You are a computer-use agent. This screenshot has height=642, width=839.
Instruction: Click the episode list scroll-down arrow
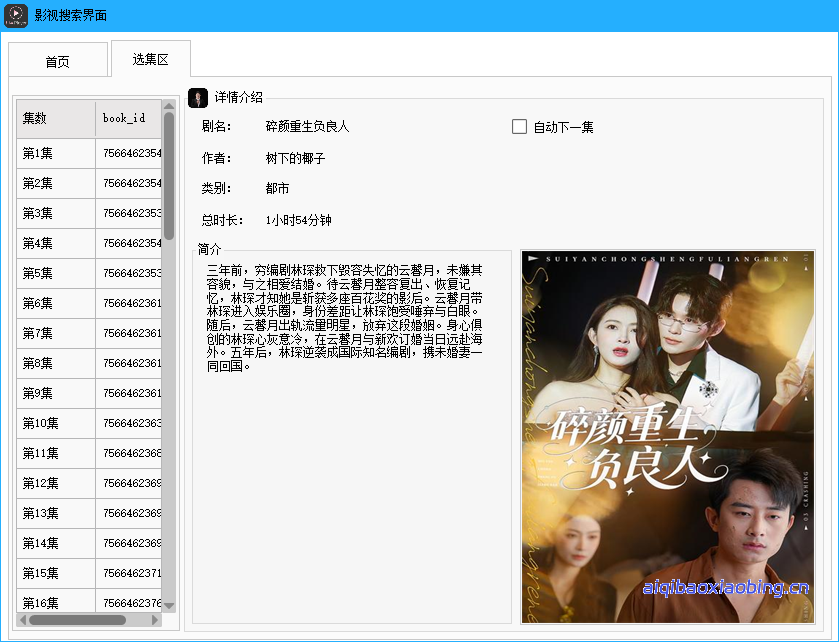pyautogui.click(x=169, y=605)
